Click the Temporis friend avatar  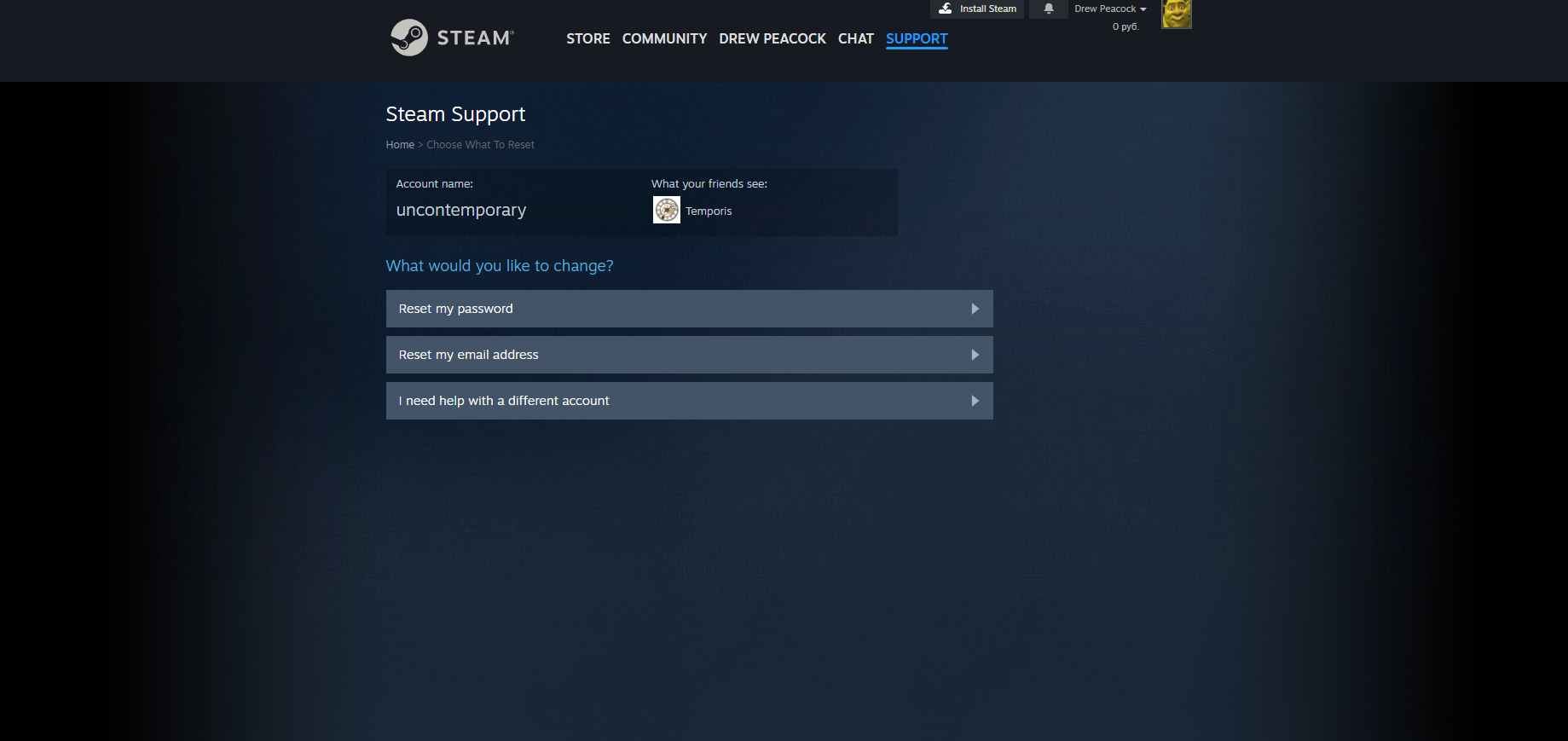click(667, 210)
